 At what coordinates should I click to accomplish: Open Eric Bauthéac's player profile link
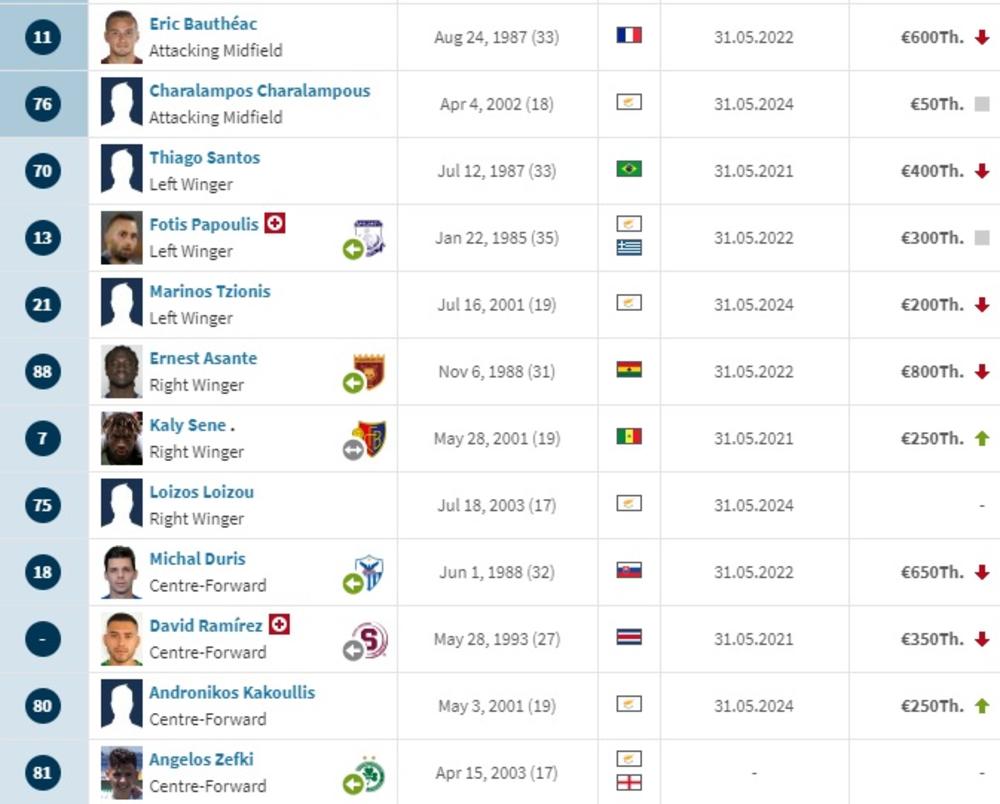(x=203, y=23)
